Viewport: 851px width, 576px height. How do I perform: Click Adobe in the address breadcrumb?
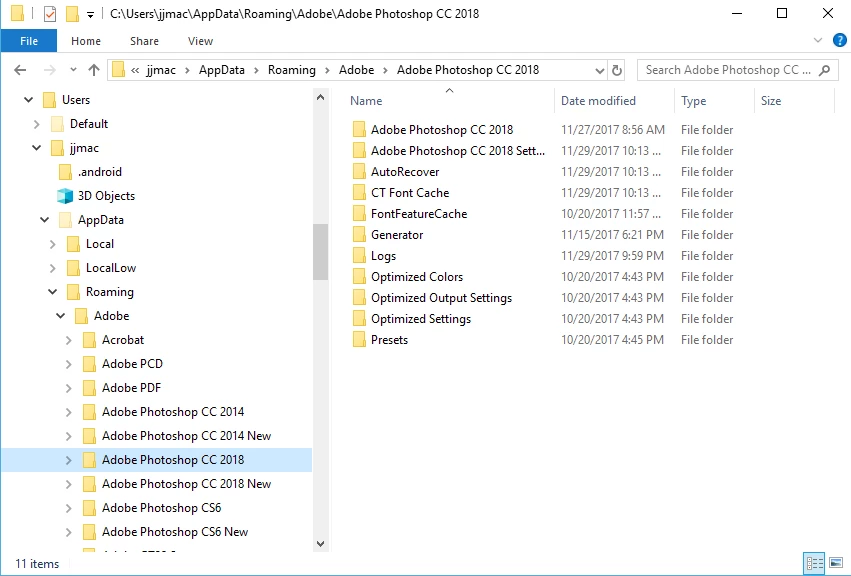[357, 70]
